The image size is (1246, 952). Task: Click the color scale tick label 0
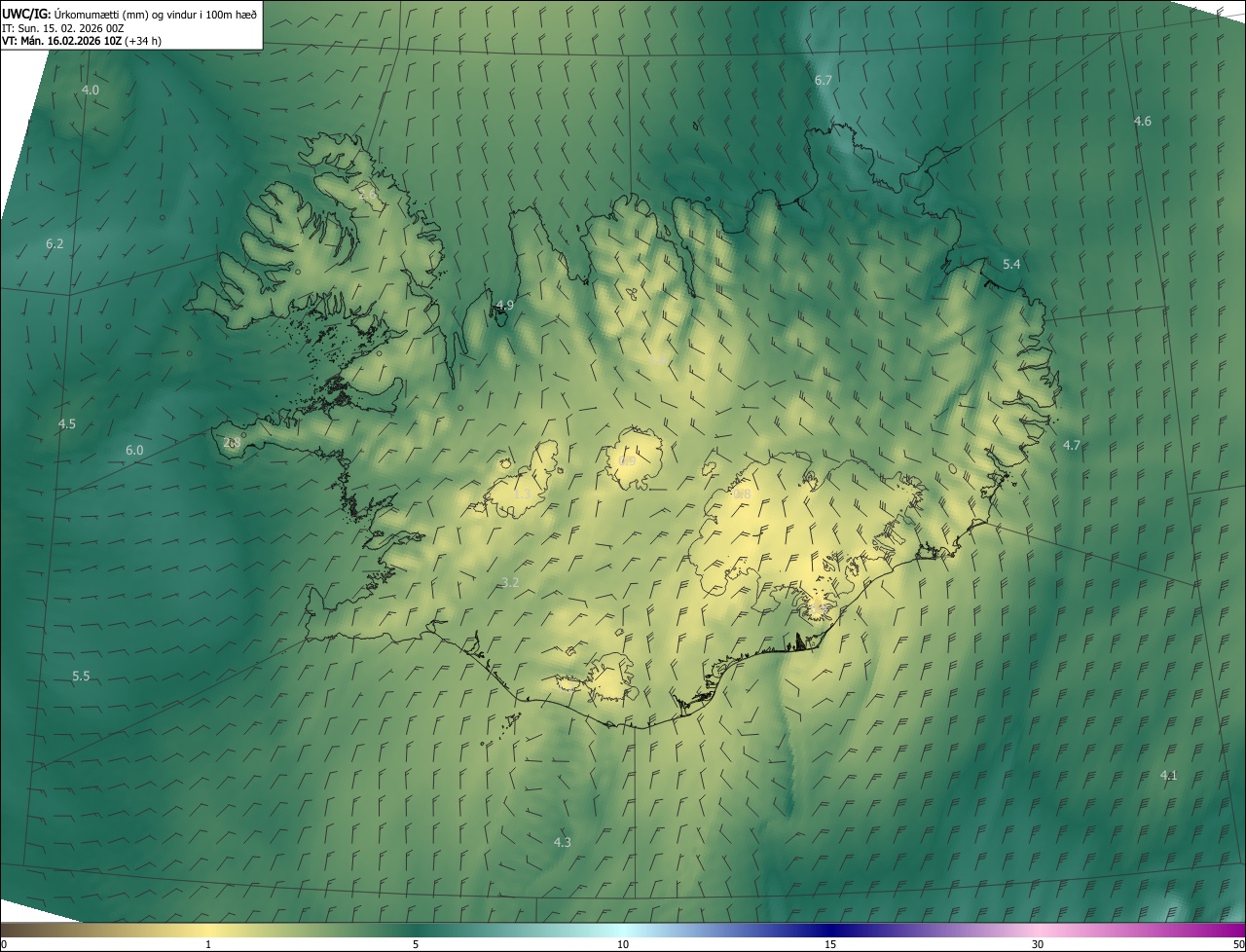click(4, 944)
